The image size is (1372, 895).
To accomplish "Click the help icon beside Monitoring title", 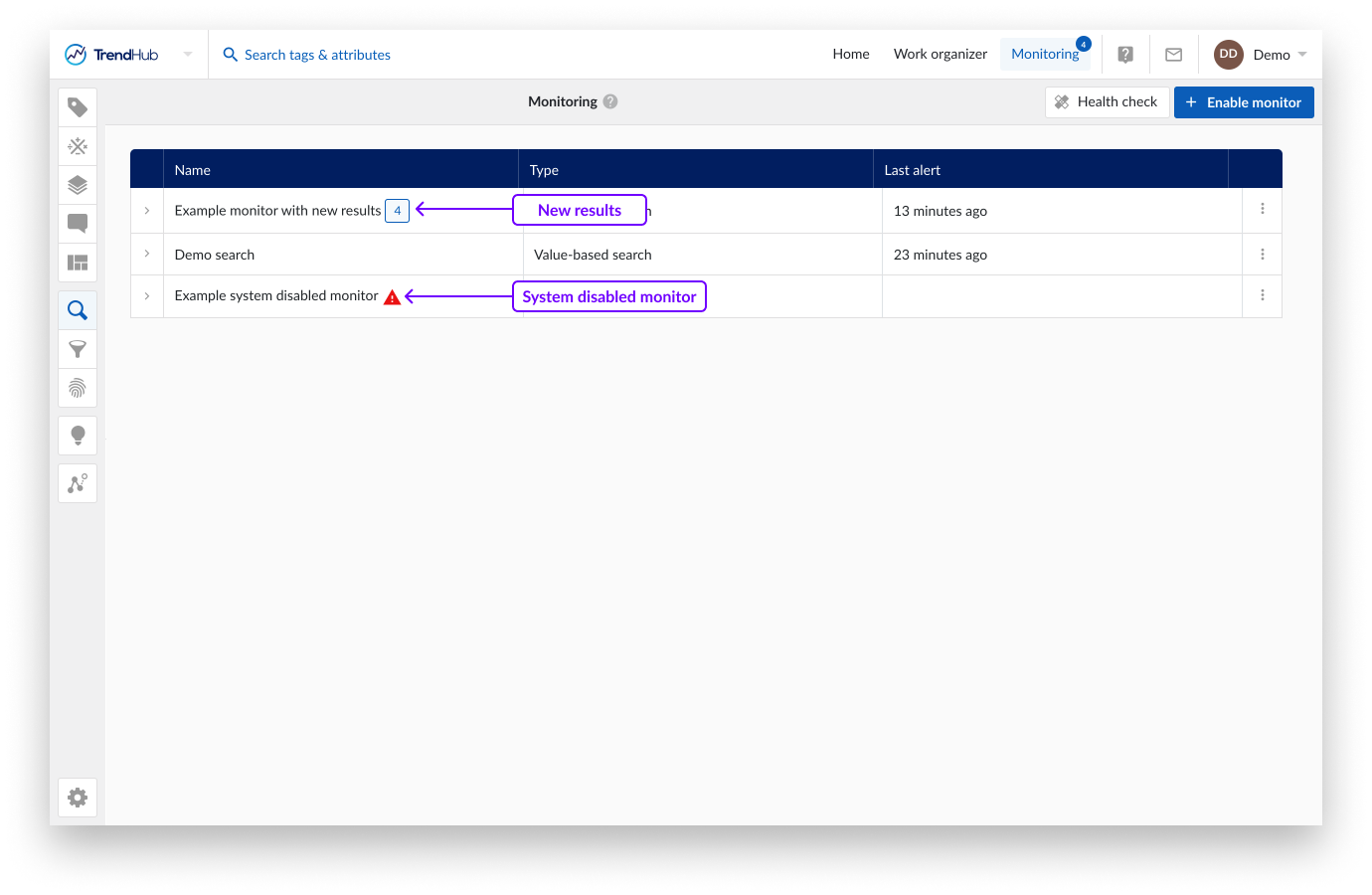I will tap(610, 101).
